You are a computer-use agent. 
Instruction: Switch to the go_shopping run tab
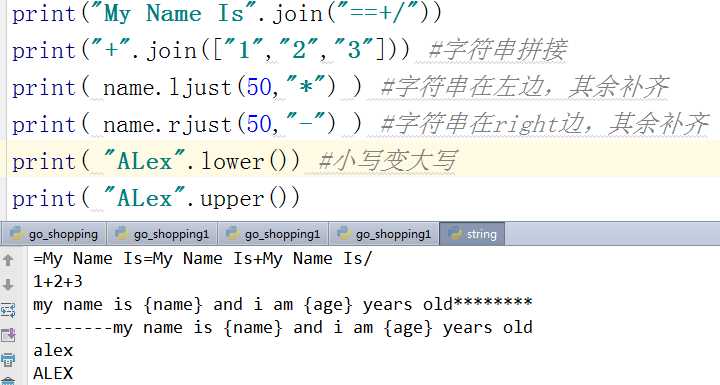coord(54,234)
